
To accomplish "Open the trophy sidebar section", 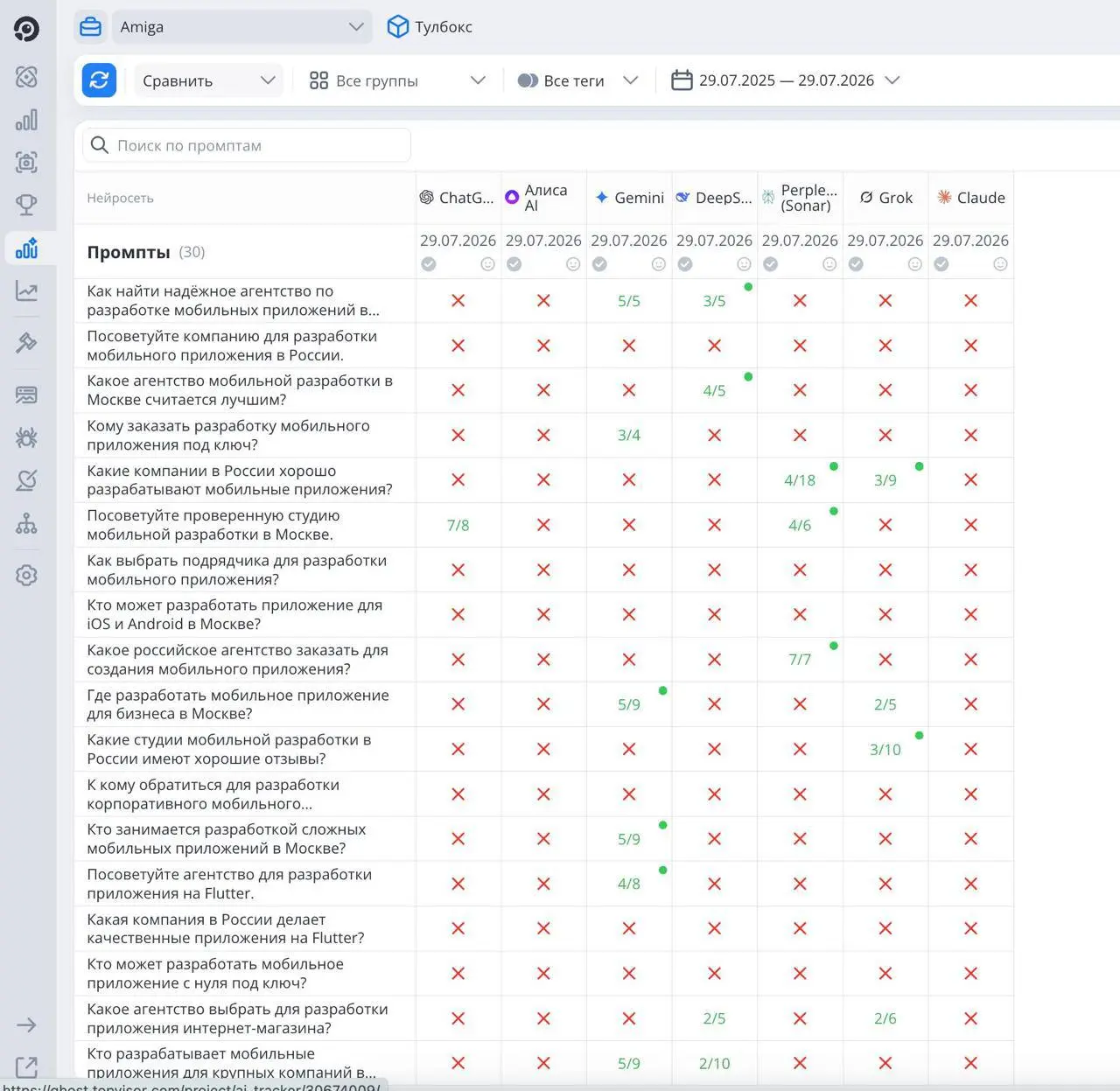I will (26, 205).
